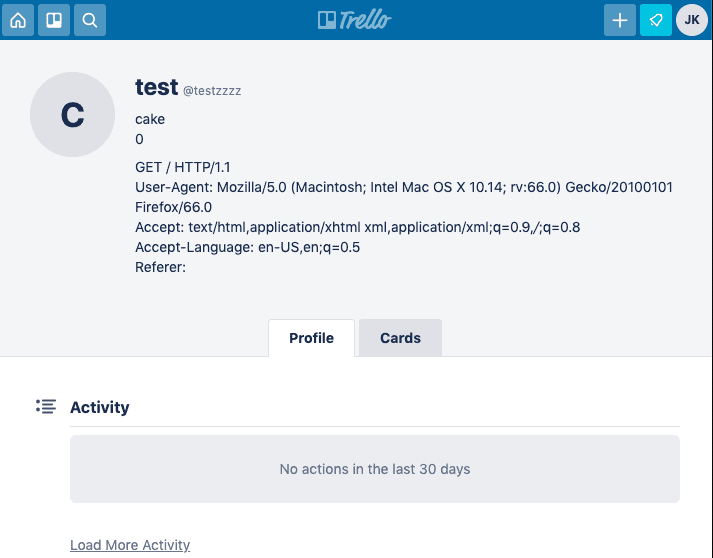The width and height of the screenshot is (713, 558).
Task: Click the large C profile avatar
Action: pos(72,115)
